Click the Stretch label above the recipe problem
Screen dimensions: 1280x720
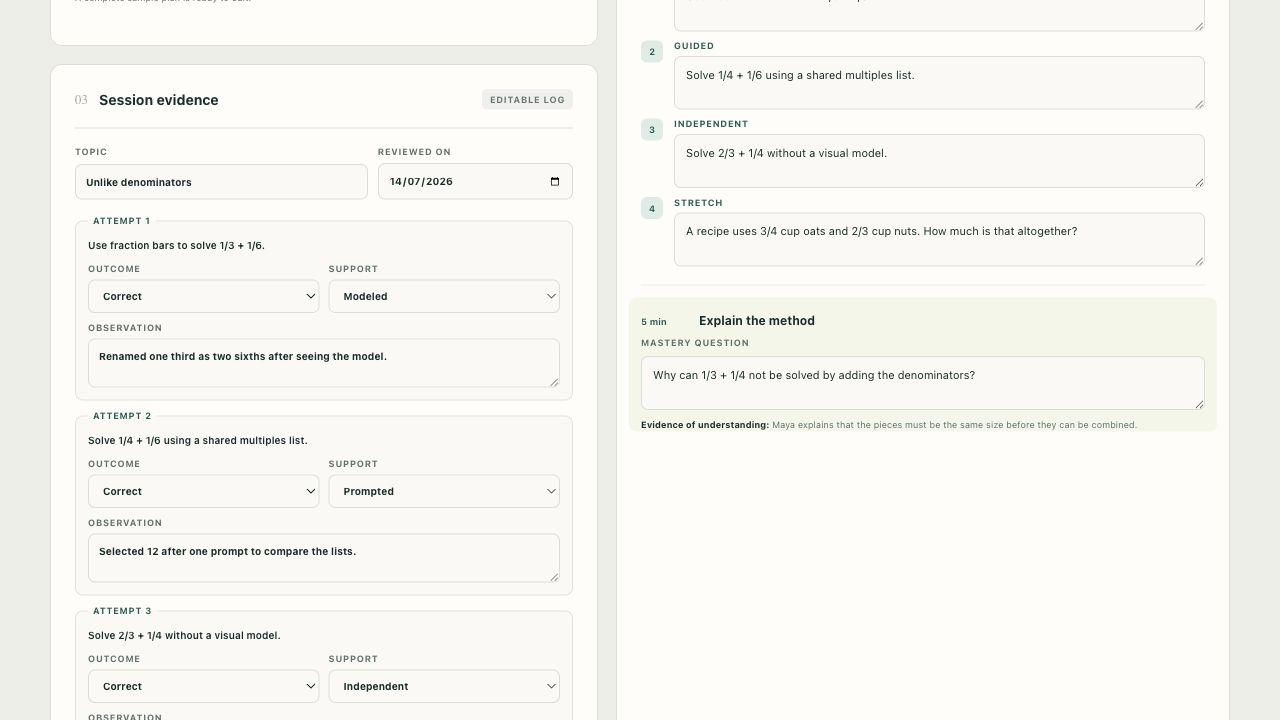point(698,203)
